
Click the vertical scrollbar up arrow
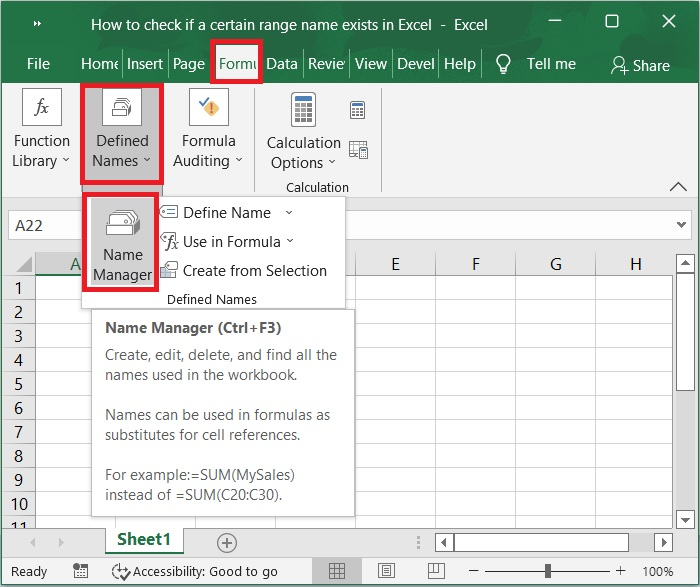coord(684,264)
